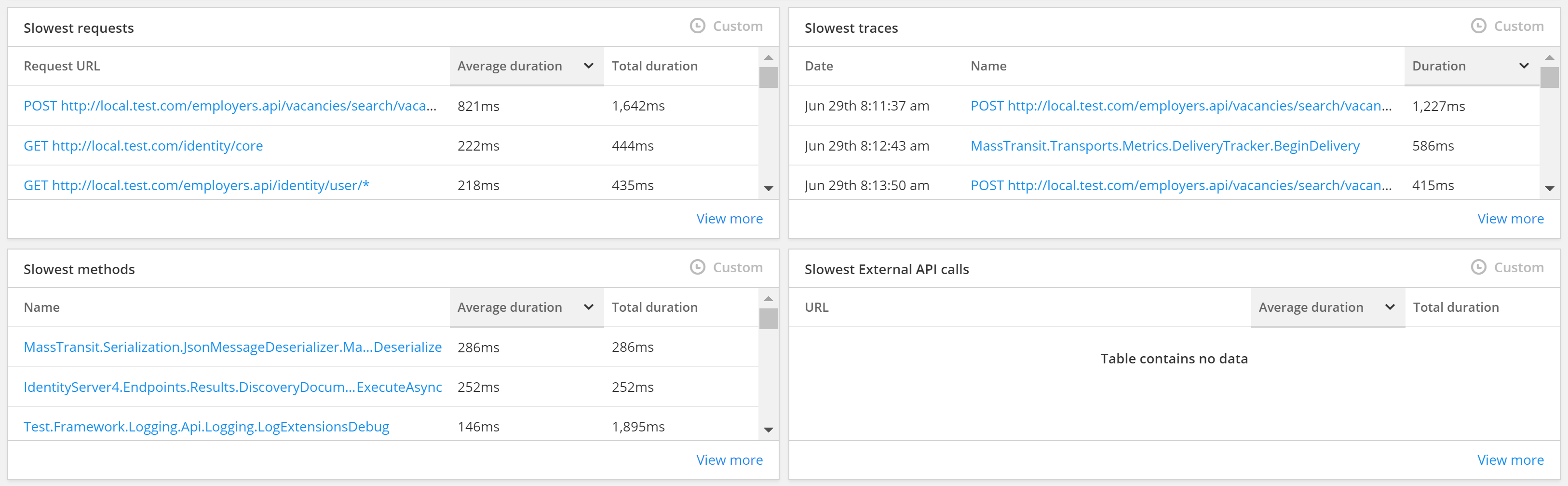
Task: Click 146ms average duration cell
Action: pos(478,426)
